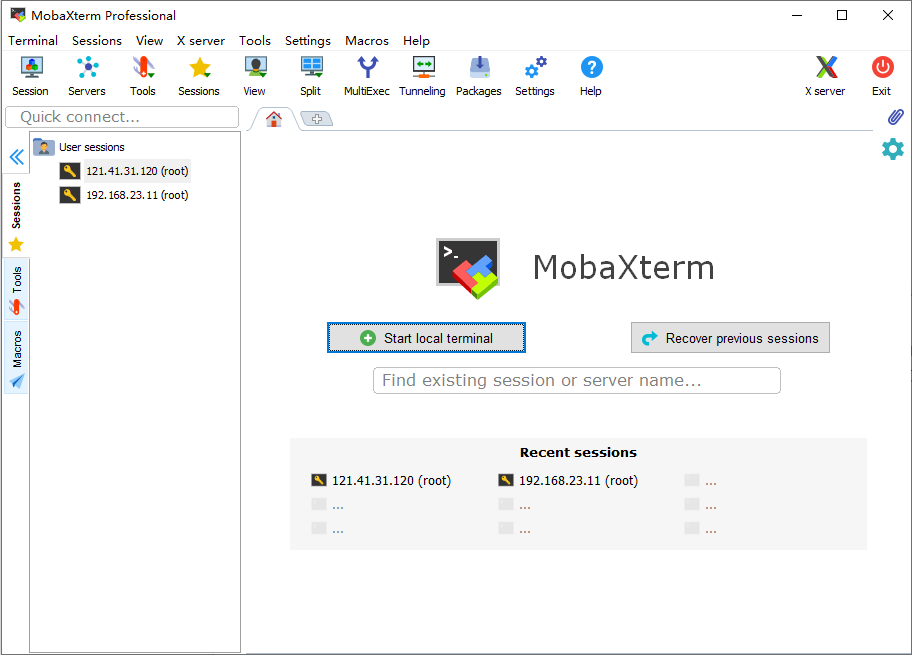Click the yellow star favorites icon in sidebar
This screenshot has width=912, height=655.
coord(16,244)
